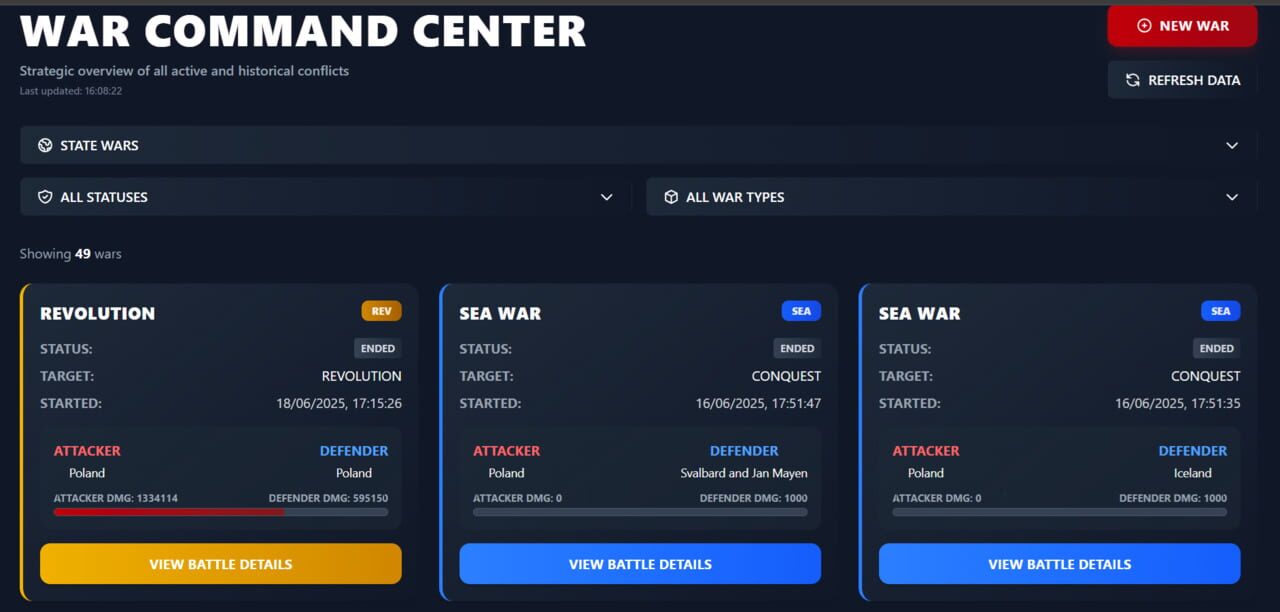Expand the STATE WARS section

click(x=1232, y=145)
